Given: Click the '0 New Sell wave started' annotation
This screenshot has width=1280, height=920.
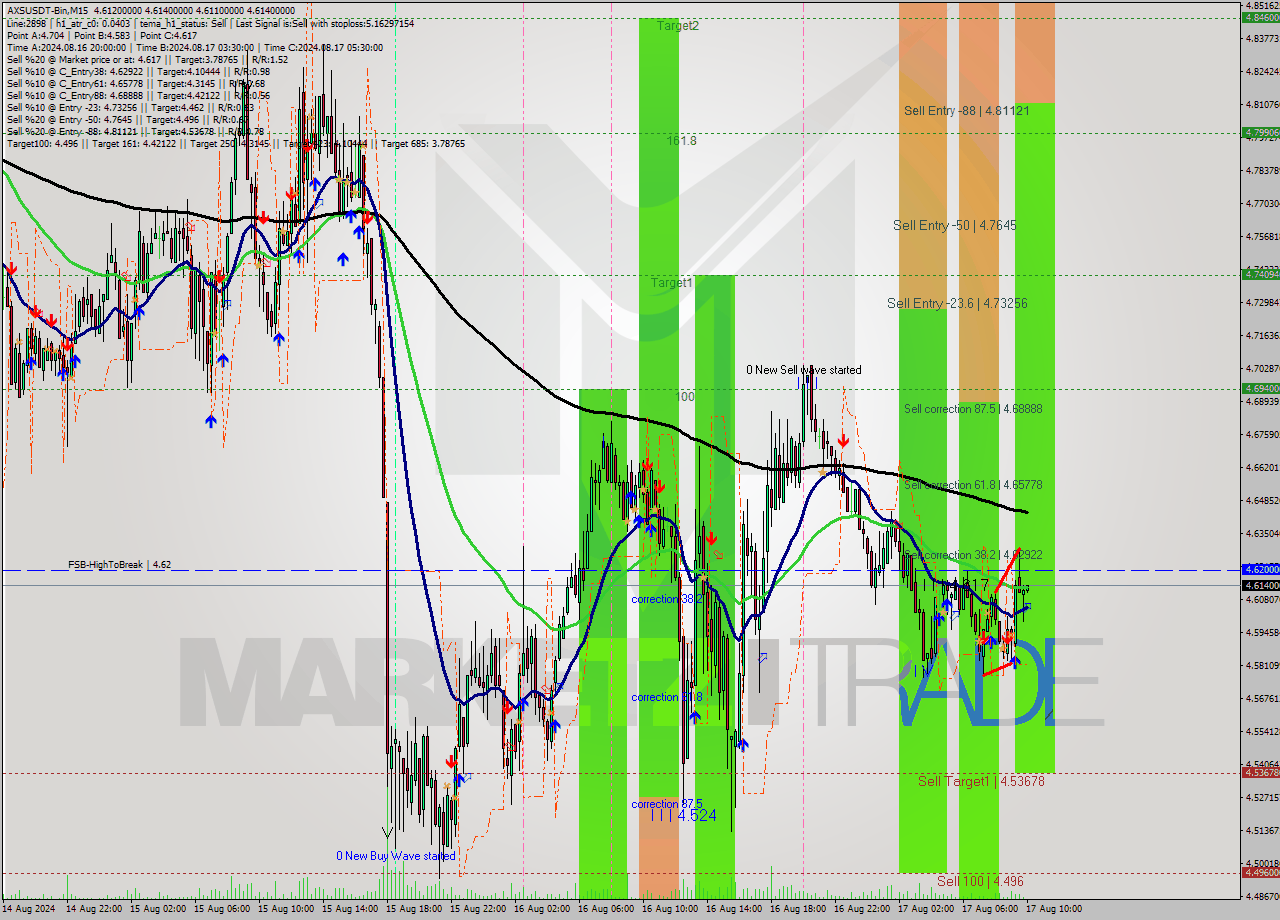Looking at the screenshot, I should pos(803,370).
